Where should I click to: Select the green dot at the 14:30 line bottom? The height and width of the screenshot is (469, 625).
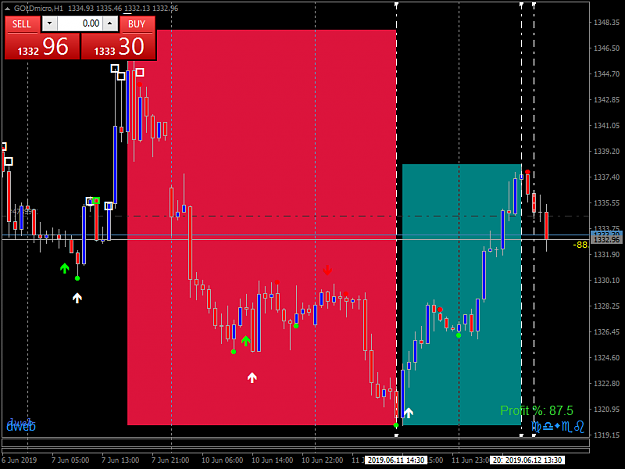pos(396,426)
